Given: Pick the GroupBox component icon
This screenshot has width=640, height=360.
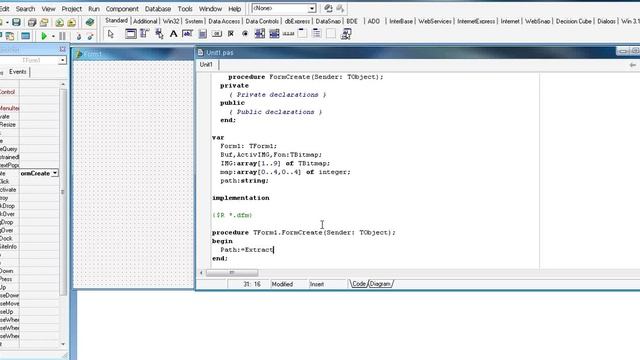Looking at the screenshot, I should (302, 34).
